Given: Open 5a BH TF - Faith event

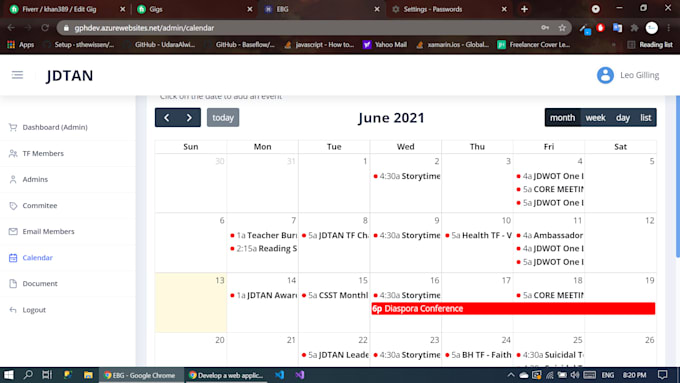Looking at the screenshot, I should point(478,355).
